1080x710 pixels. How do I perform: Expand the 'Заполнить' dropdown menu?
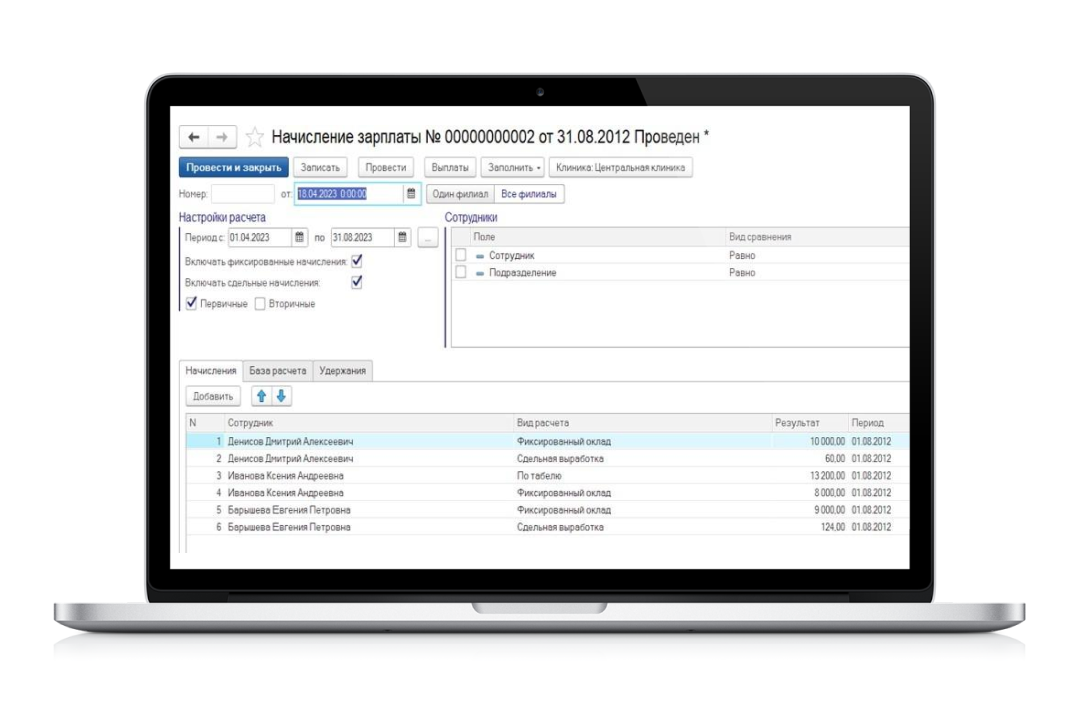point(515,168)
